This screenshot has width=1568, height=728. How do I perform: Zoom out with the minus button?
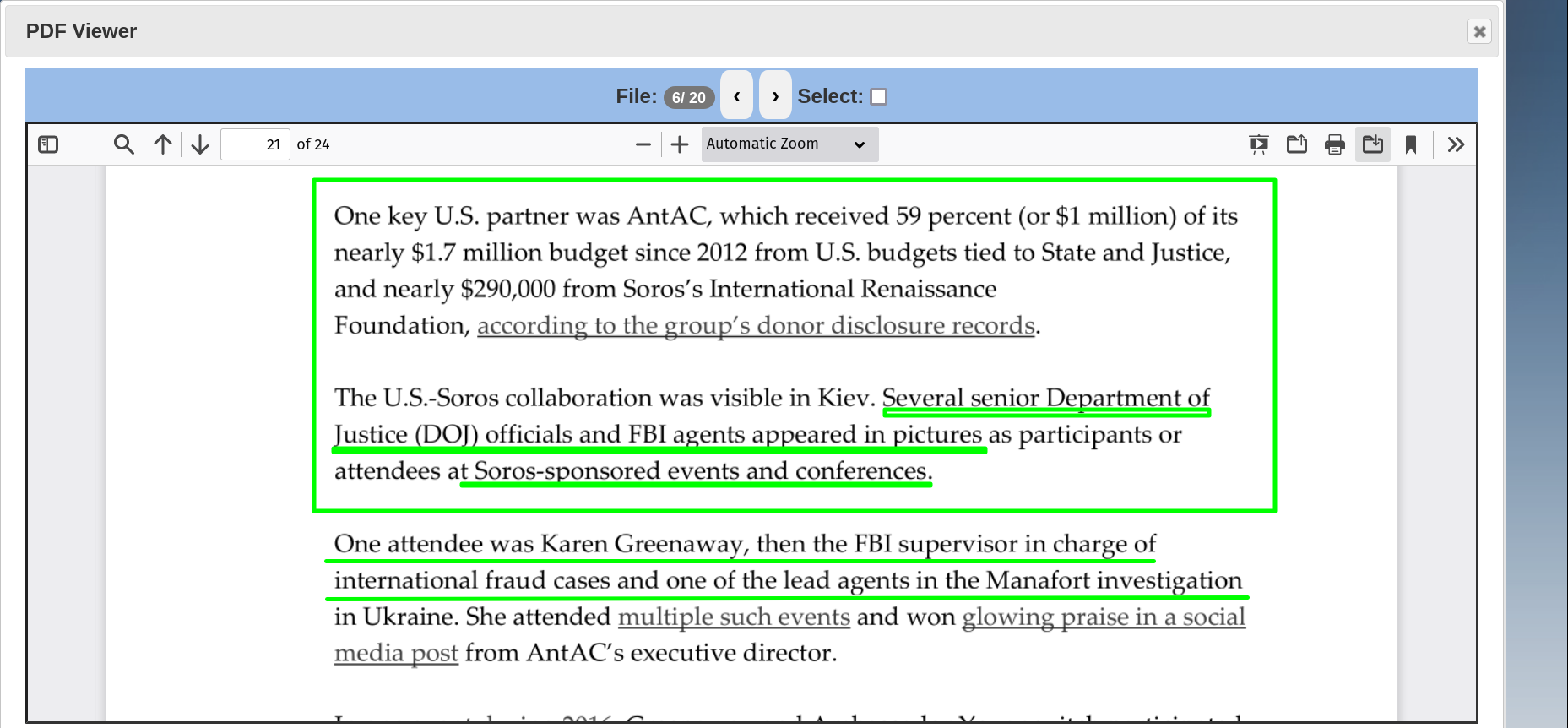(643, 144)
